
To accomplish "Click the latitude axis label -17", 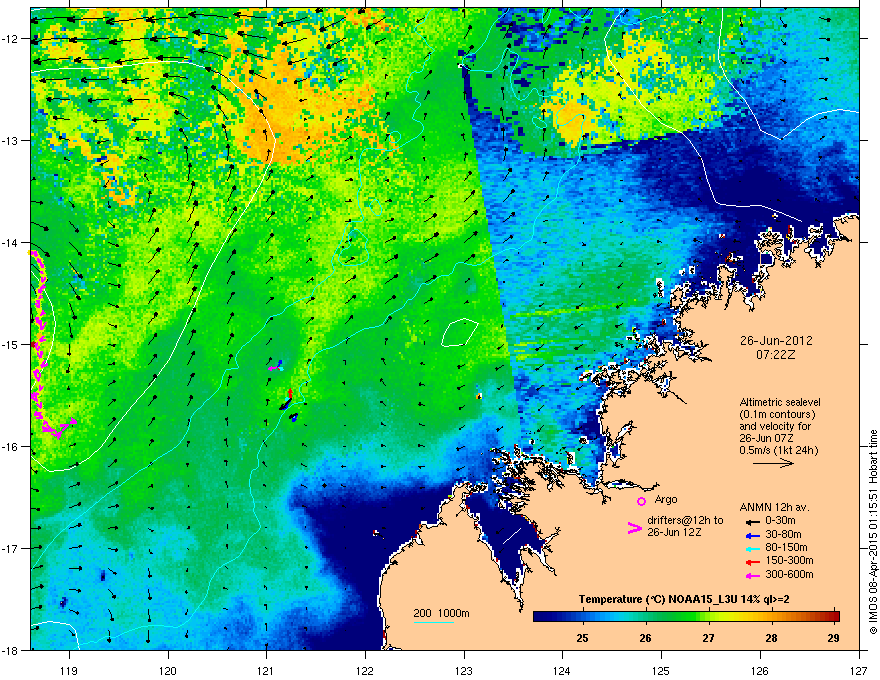I will click(11, 548).
